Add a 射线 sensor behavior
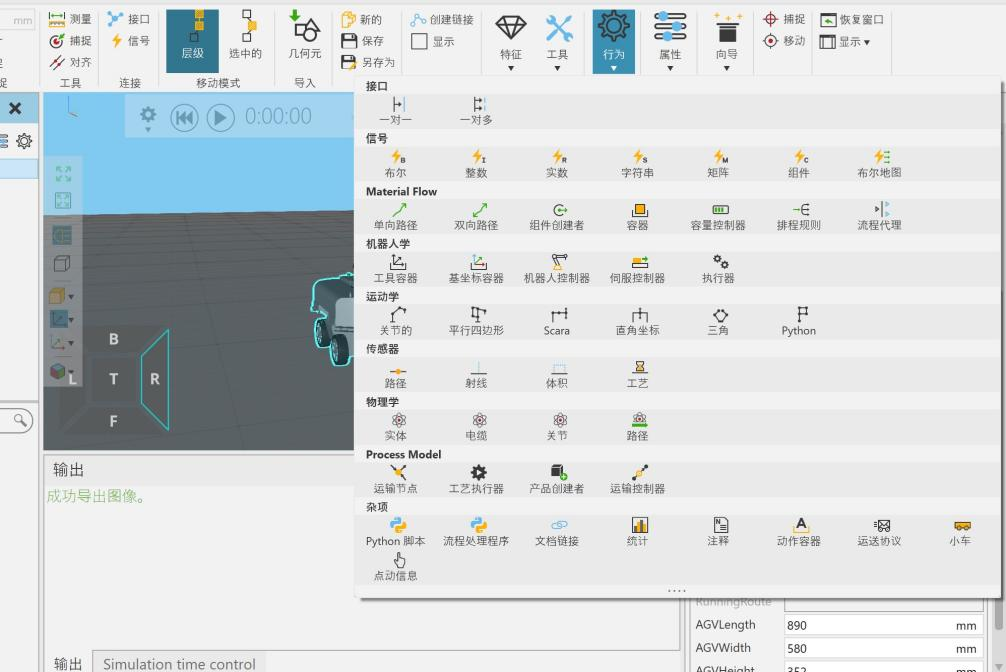 click(x=477, y=374)
